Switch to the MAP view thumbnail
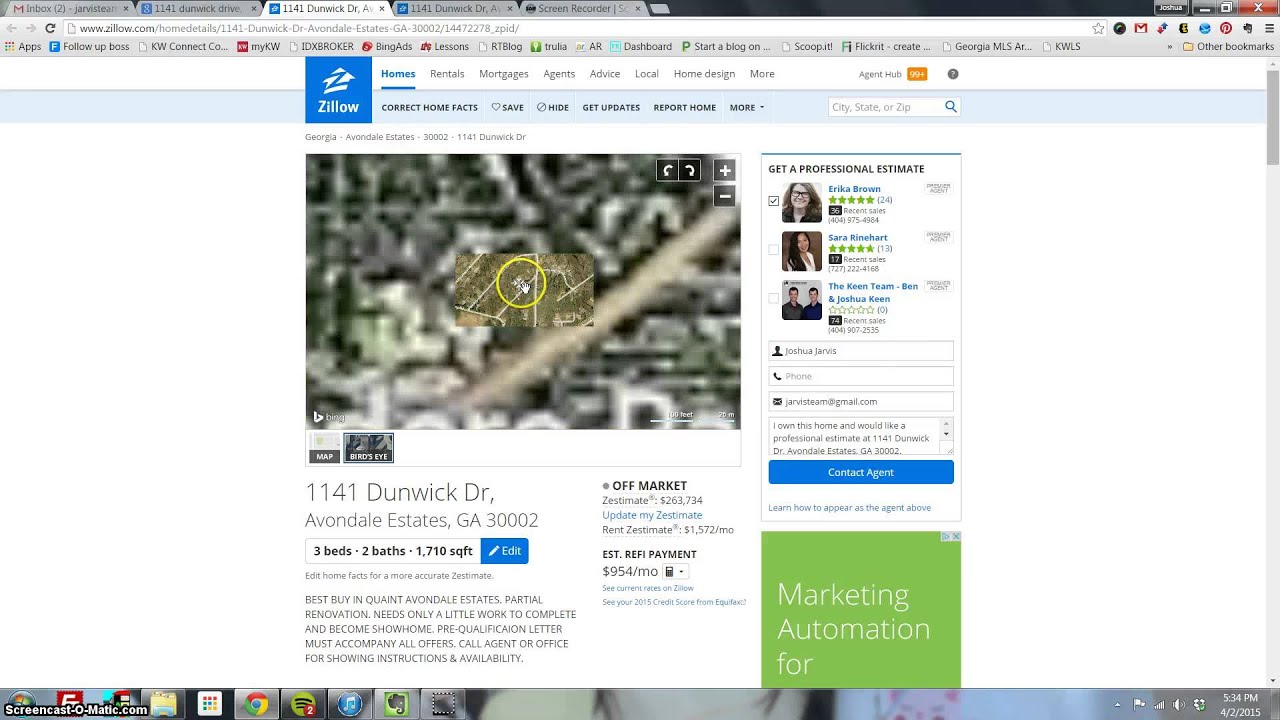1280x720 pixels. (325, 448)
